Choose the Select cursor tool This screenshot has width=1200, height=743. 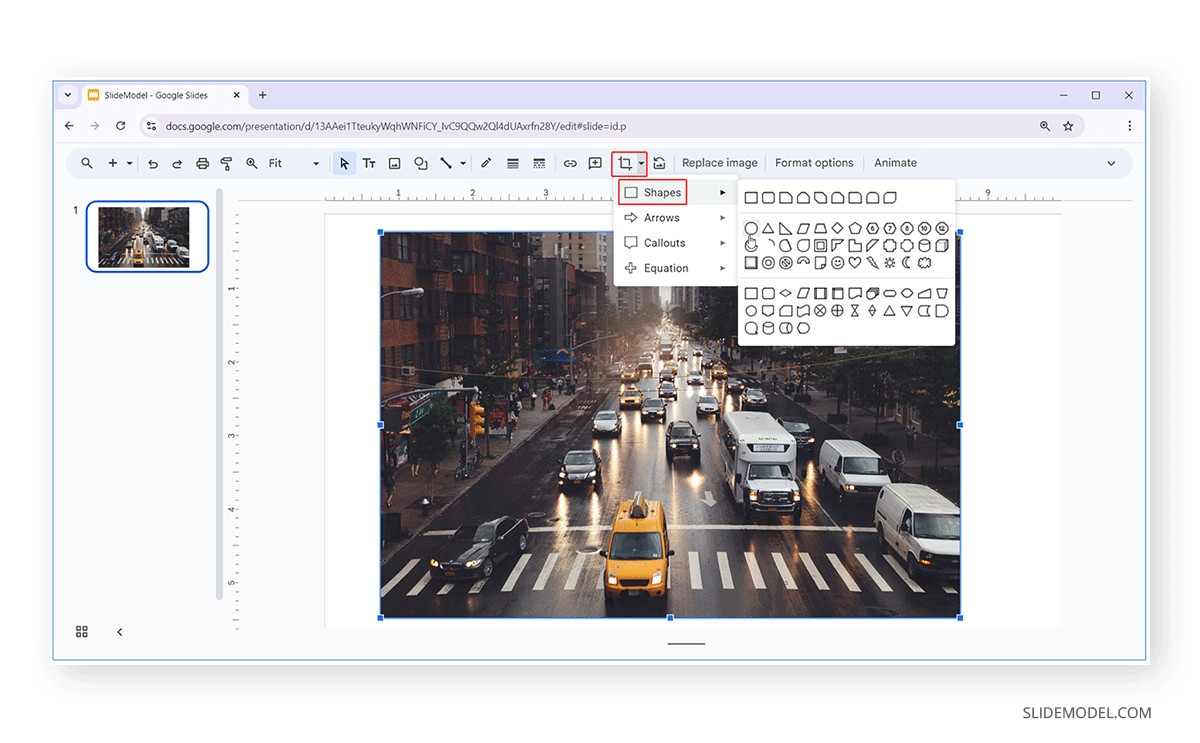coord(345,163)
